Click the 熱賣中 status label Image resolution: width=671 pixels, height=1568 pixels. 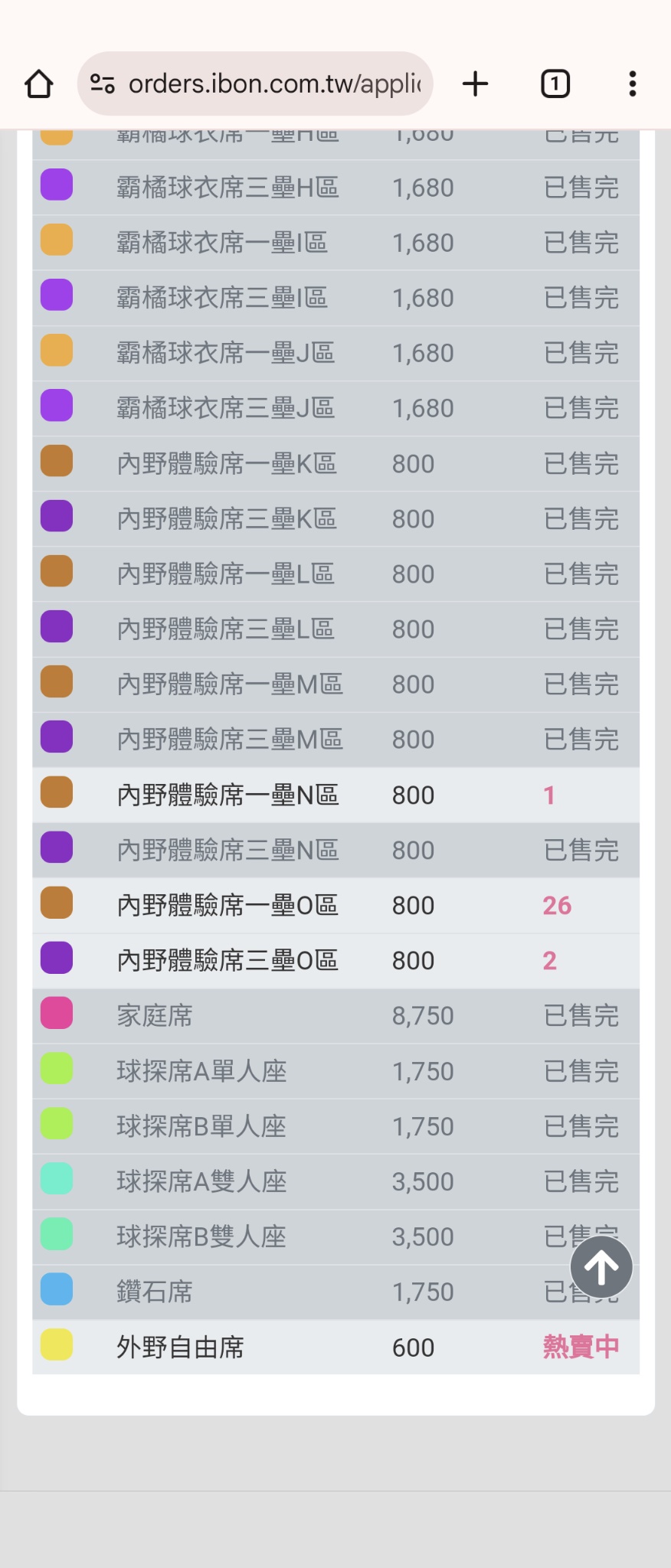pyautogui.click(x=581, y=1347)
